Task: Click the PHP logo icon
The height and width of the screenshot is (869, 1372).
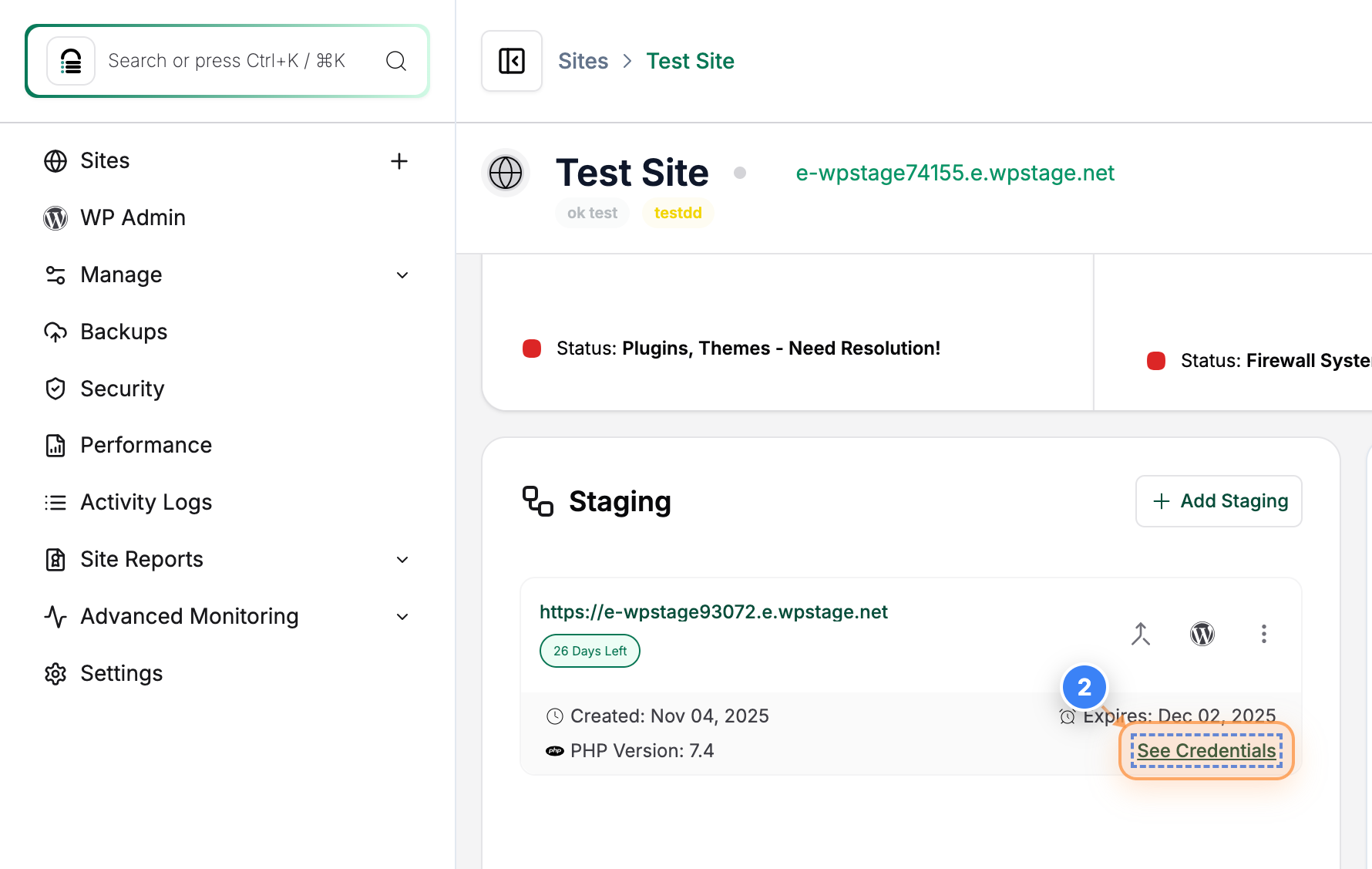Action: pos(555,751)
